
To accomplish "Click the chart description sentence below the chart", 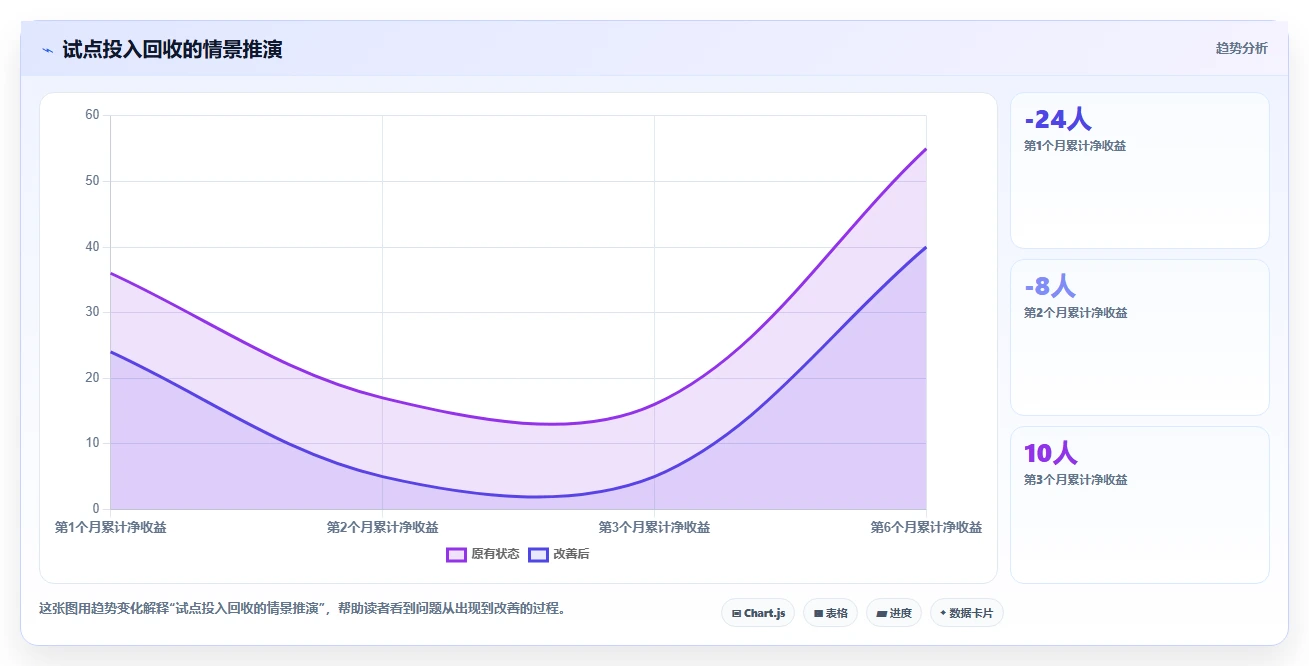I will [x=302, y=608].
